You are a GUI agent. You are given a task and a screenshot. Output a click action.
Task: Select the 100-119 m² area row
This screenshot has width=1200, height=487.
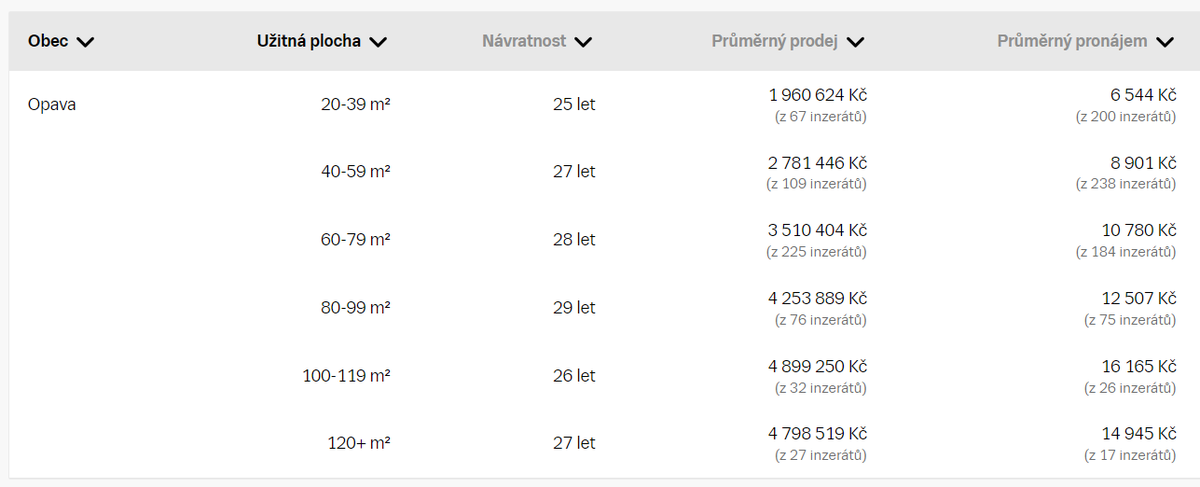(346, 376)
